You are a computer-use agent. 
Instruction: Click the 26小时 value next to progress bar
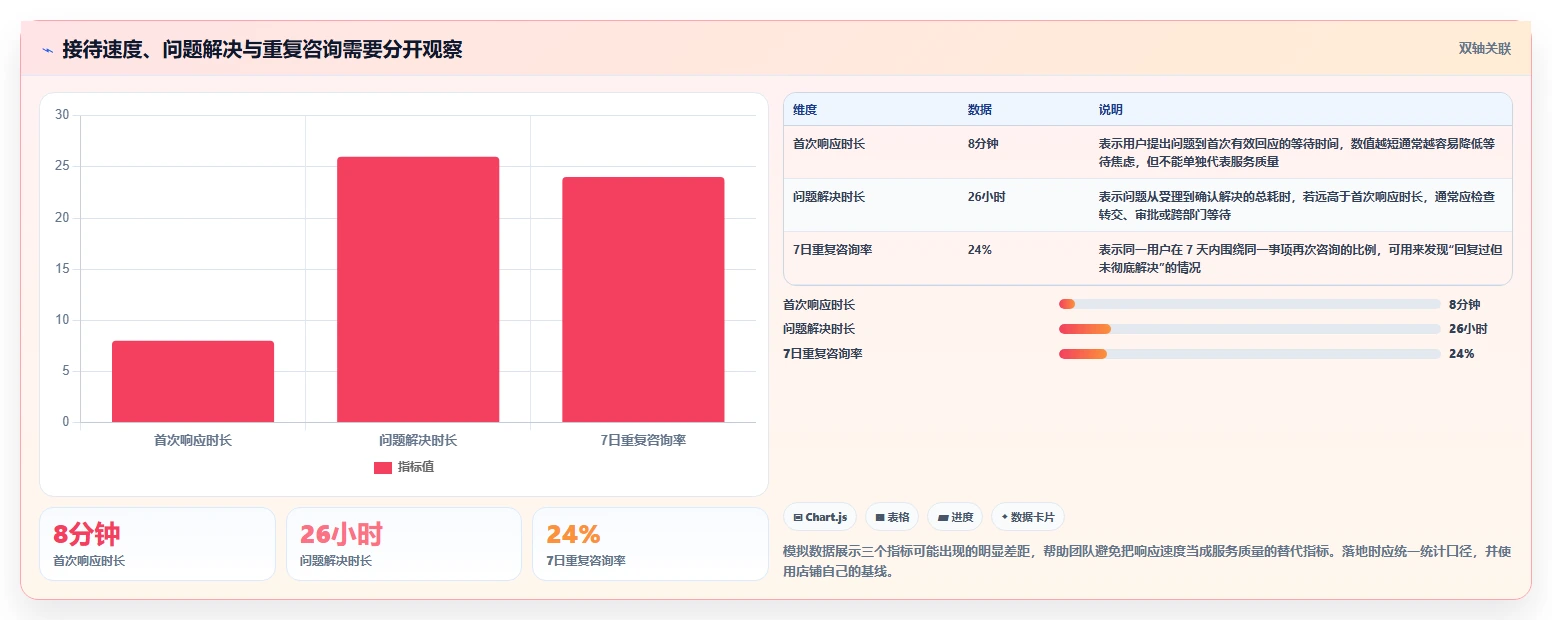(1467, 329)
